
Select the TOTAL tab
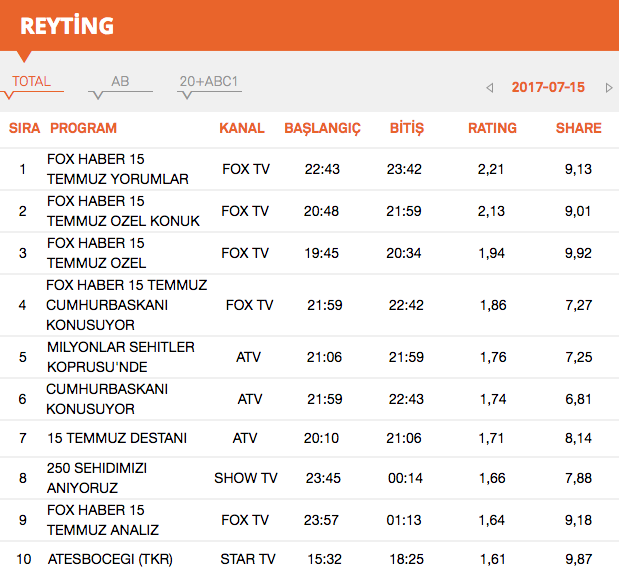pos(32,82)
